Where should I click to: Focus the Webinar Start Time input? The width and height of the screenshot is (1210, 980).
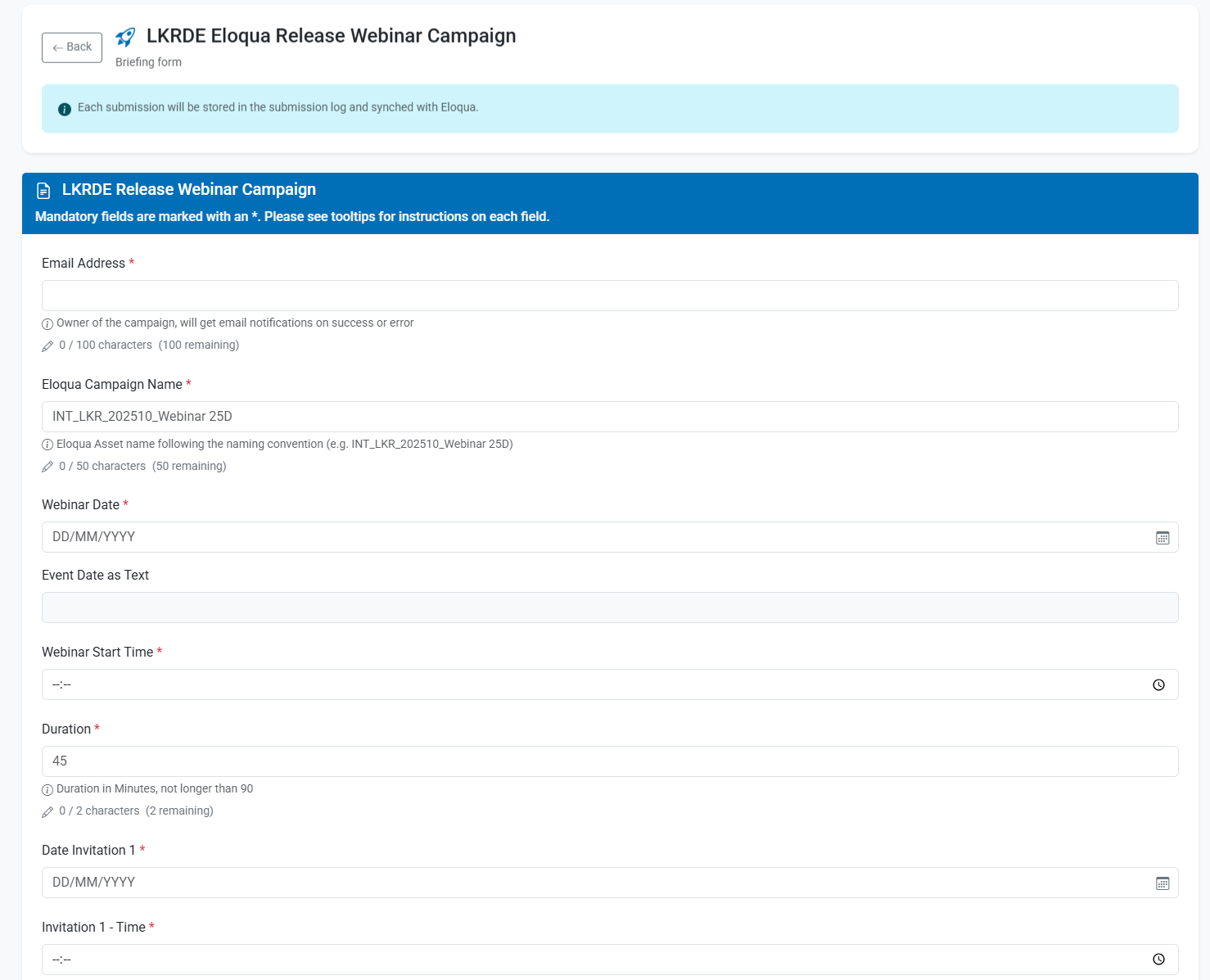[610, 684]
